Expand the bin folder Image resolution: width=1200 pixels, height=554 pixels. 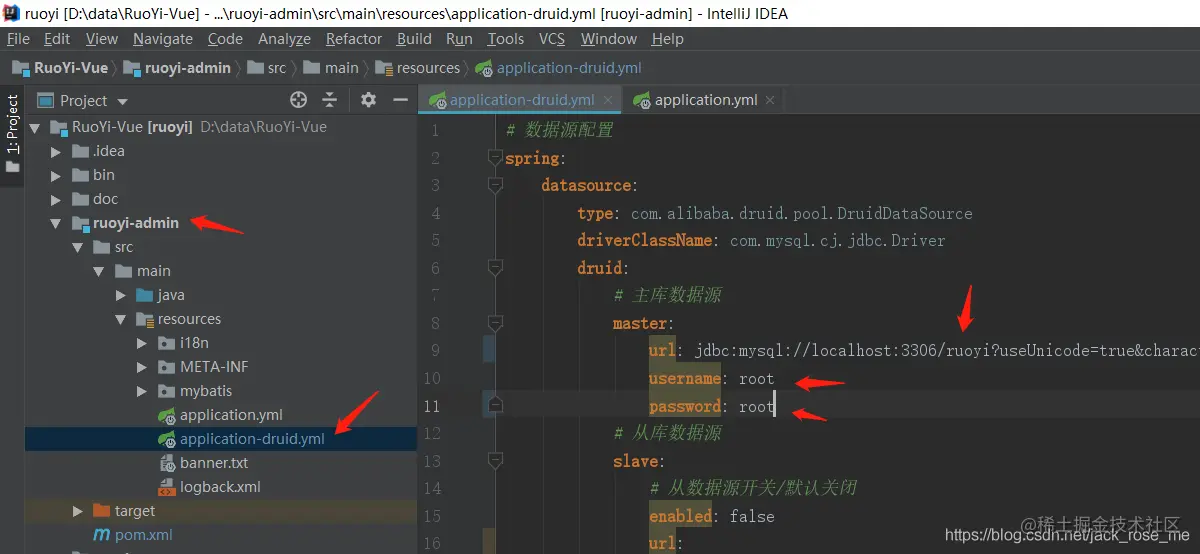click(x=58, y=175)
